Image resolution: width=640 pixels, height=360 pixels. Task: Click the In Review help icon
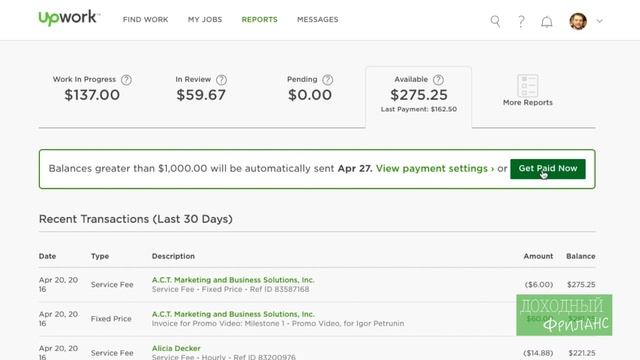click(222, 80)
